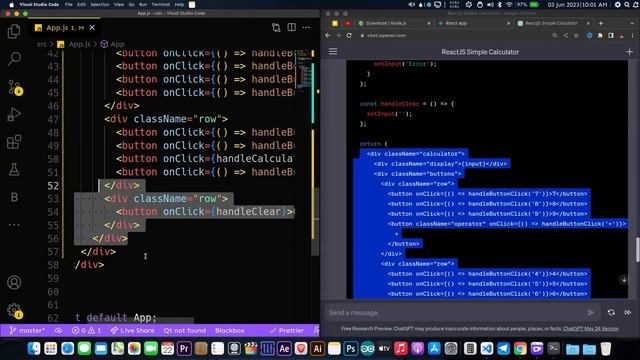Open More Actions menu in editor toolbar
The image size is (640, 360).
306,27
